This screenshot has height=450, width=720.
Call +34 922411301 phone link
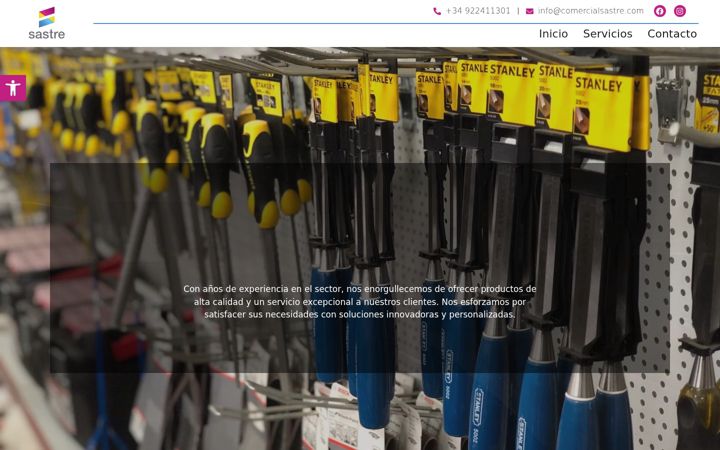pyautogui.click(x=478, y=11)
